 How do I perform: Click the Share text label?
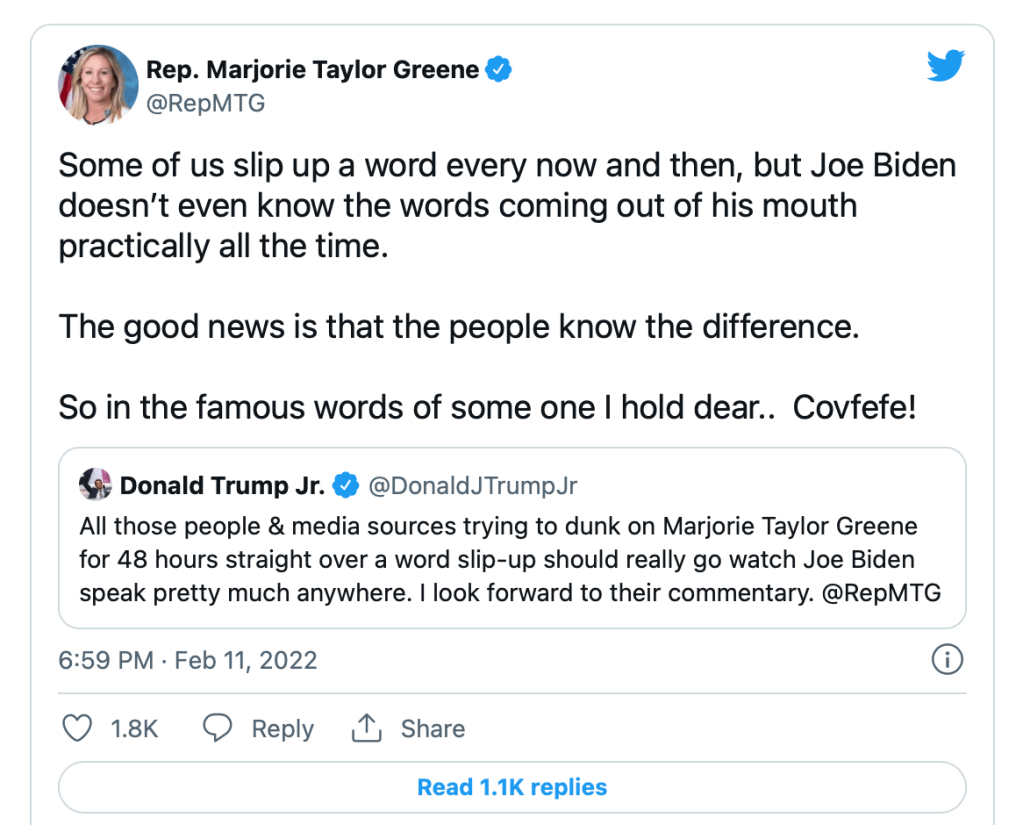(432, 729)
